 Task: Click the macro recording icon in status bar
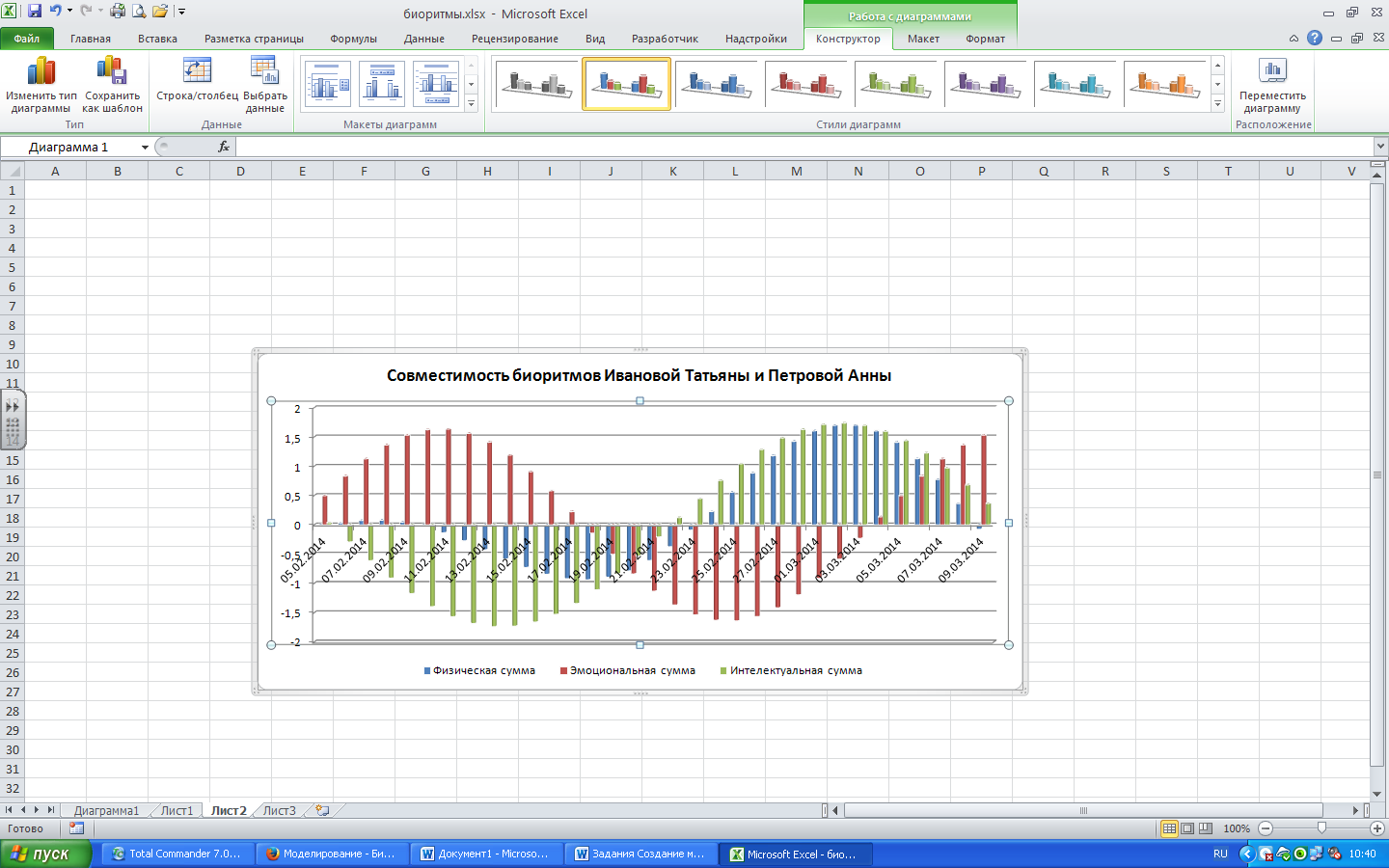76,828
